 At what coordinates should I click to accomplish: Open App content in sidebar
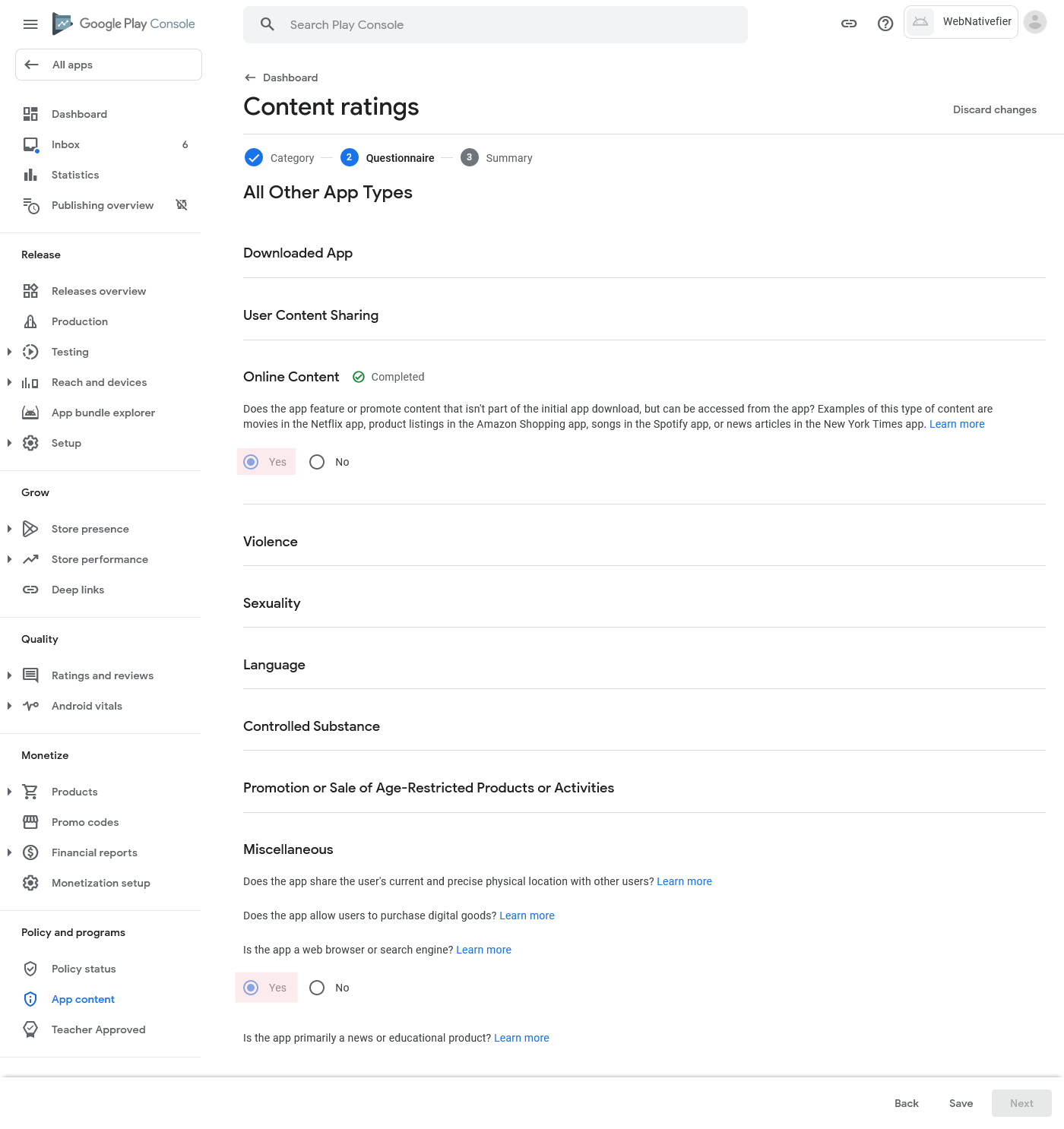coord(83,999)
